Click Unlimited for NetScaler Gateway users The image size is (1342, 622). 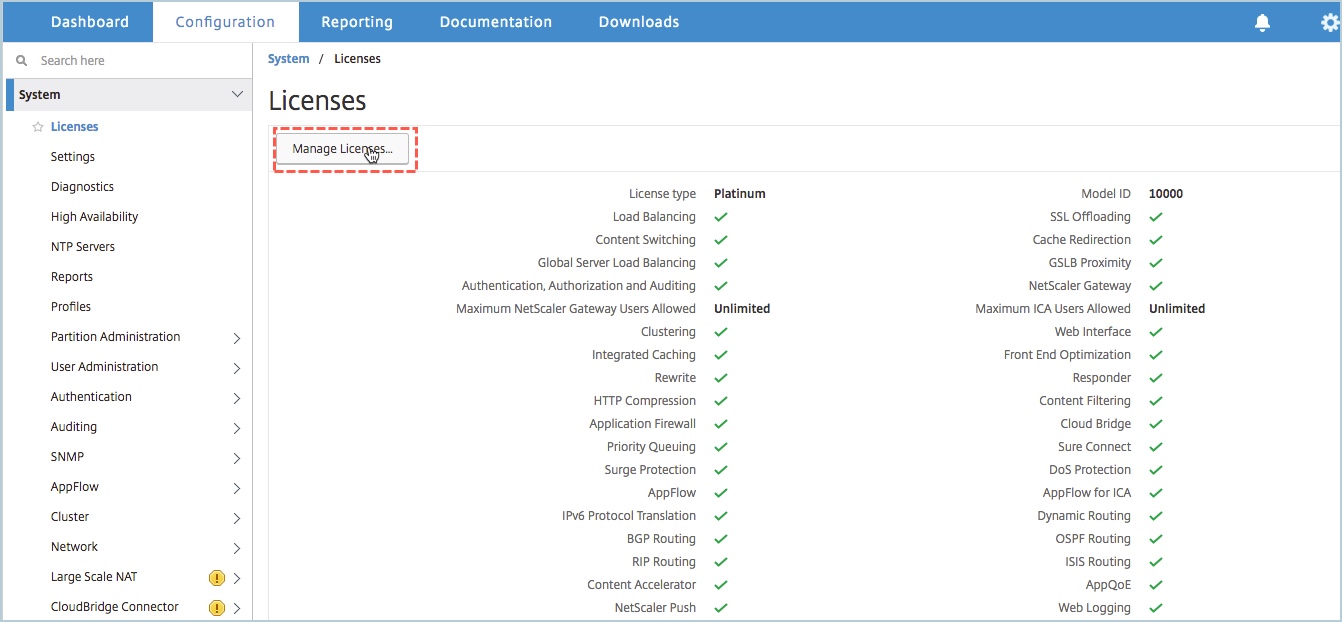pos(742,309)
